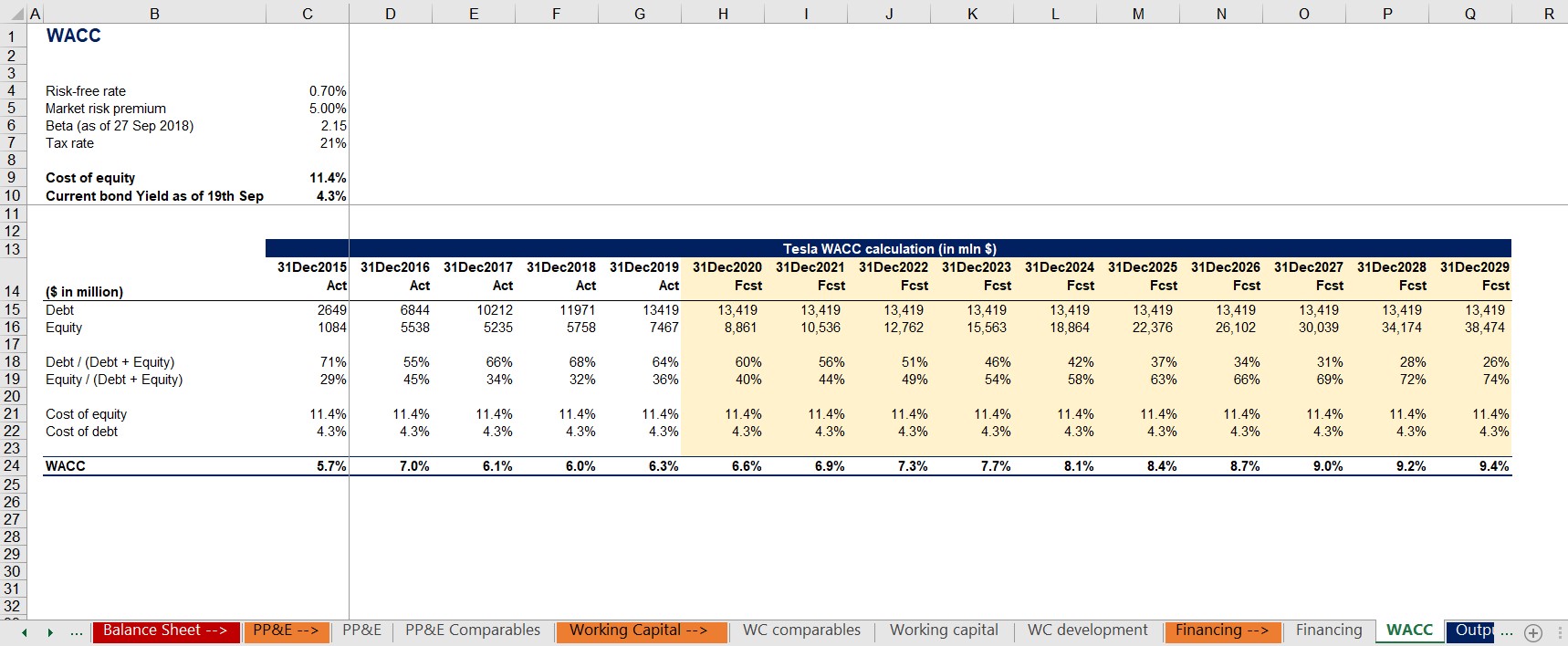Click the Debt / (Debt + Equity) label
The height and width of the screenshot is (646, 1568).
coord(110,362)
